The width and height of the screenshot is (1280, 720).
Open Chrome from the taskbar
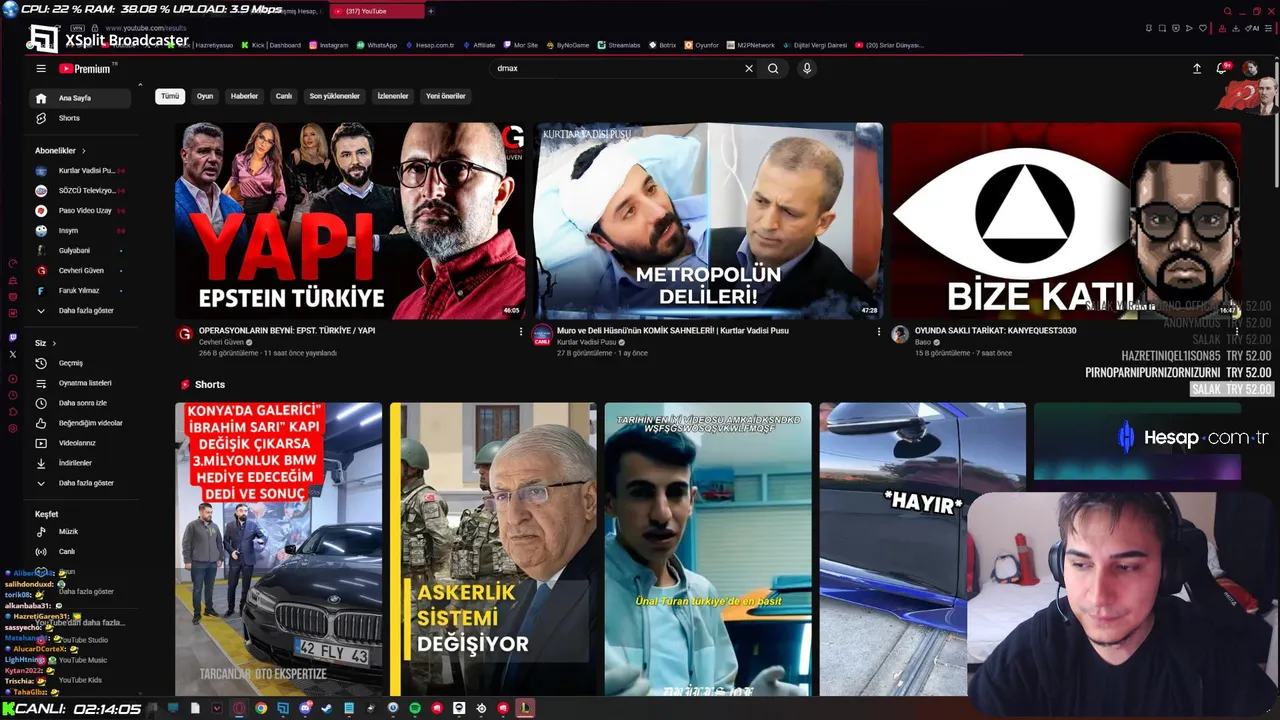pyautogui.click(x=261, y=709)
